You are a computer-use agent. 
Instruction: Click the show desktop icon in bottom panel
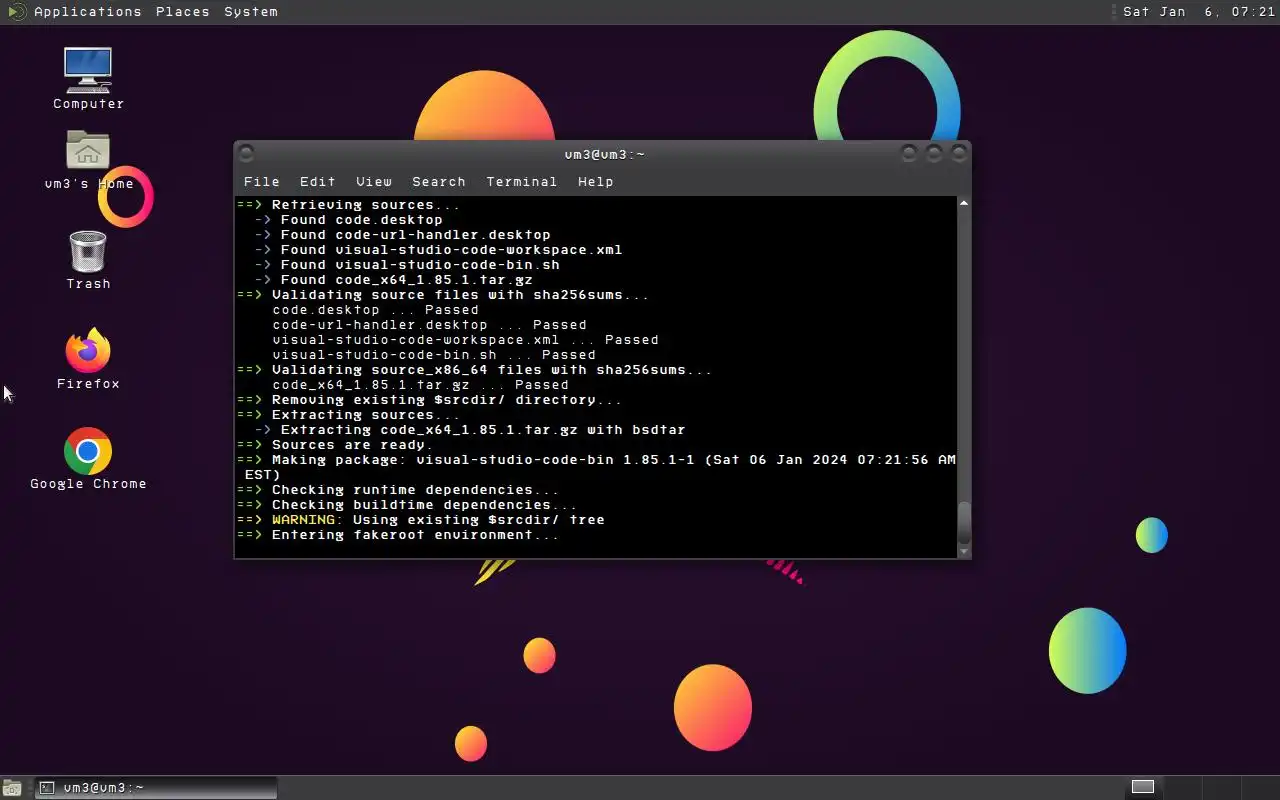(x=11, y=788)
